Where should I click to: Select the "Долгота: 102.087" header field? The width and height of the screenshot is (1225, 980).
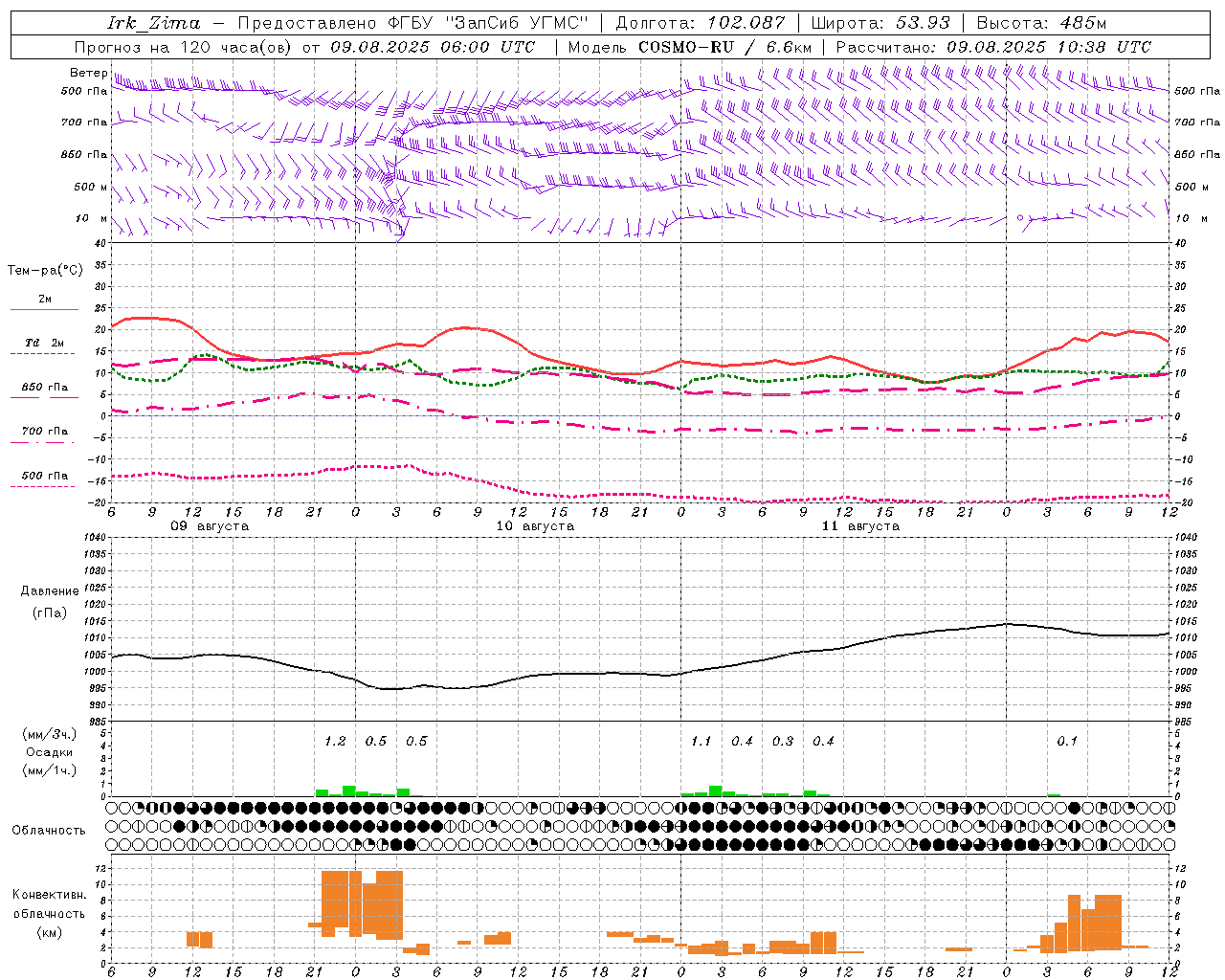click(700, 24)
